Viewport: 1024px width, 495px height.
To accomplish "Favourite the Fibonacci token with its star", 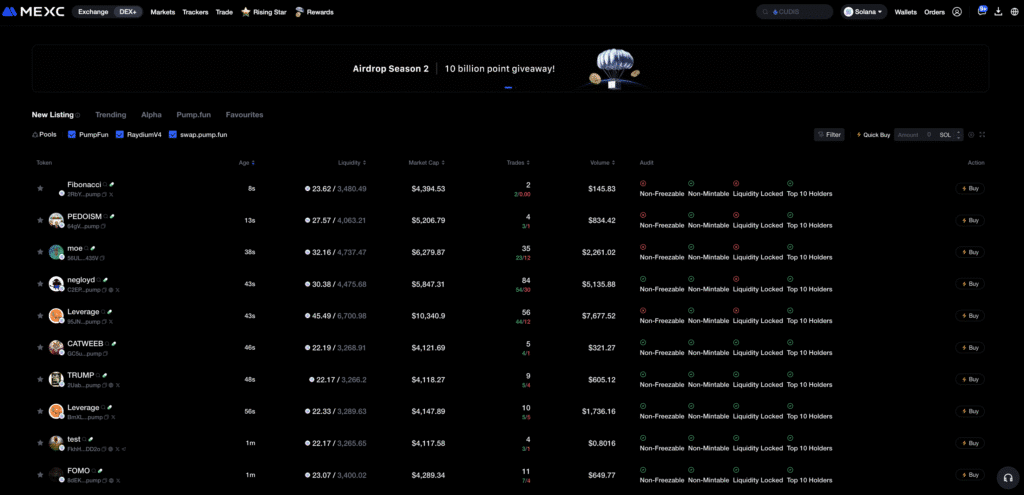I will 40,188.
